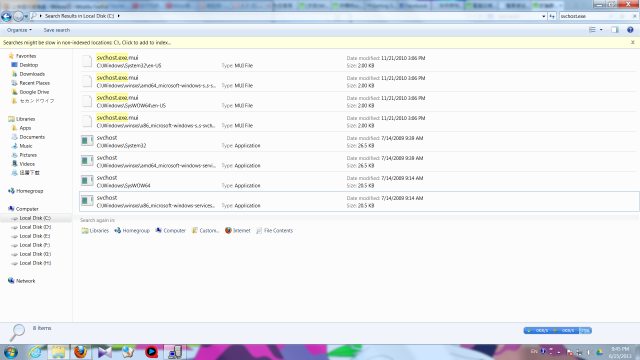The height and width of the screenshot is (360, 640).
Task: Toggle the preview pane button
Action: pyautogui.click(x=615, y=30)
